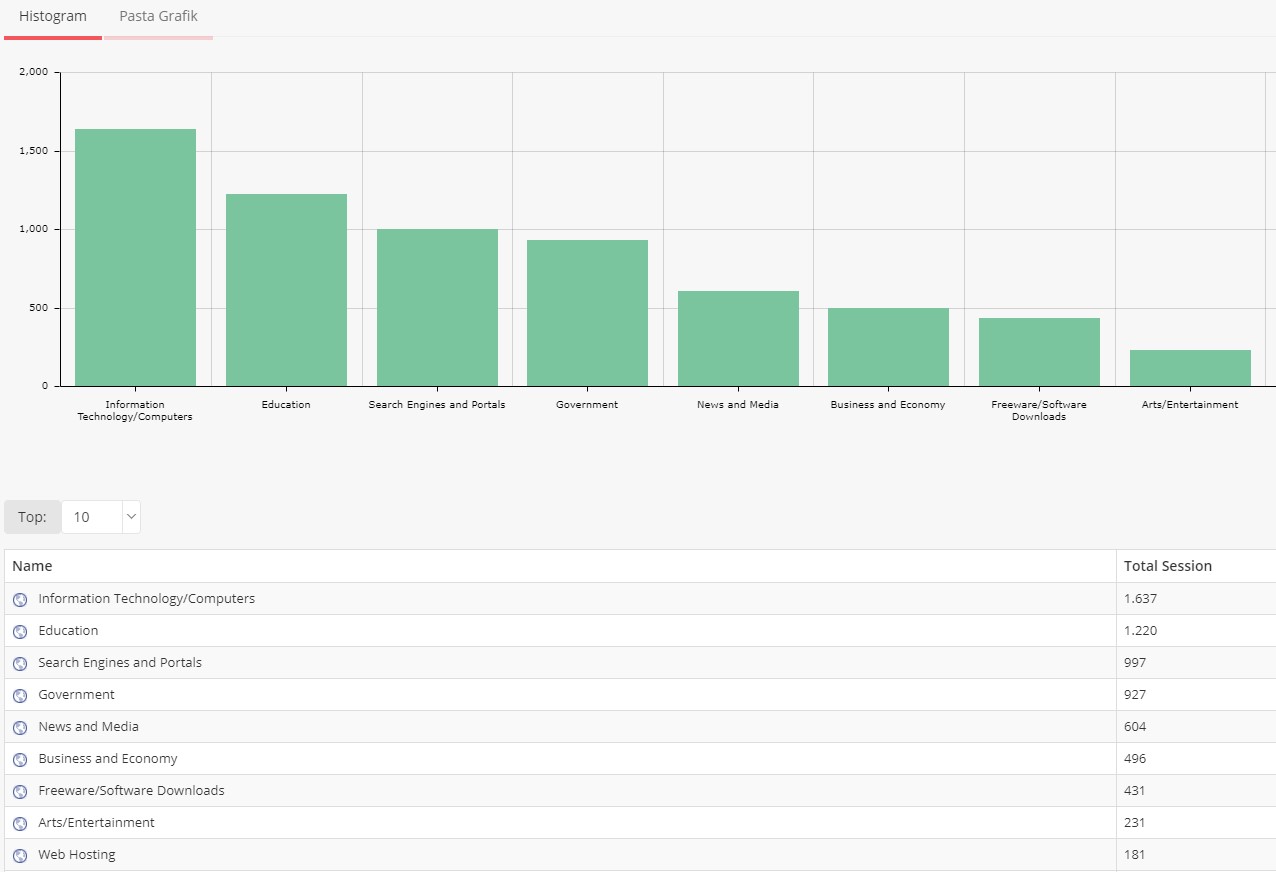The image size is (1276, 872).
Task: Click the globe icon beside the Government row
Action: (20, 696)
